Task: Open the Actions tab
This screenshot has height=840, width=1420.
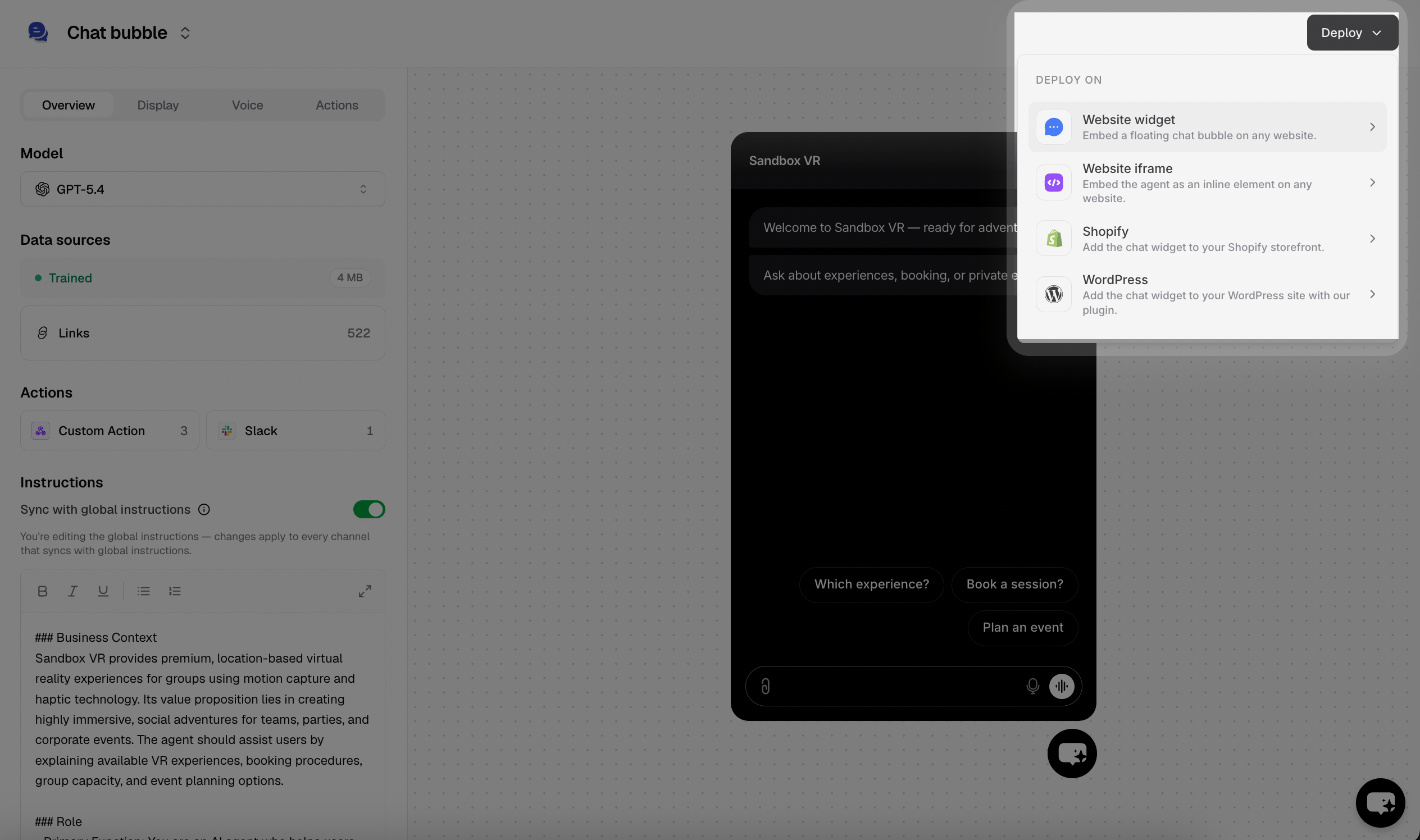Action: [337, 106]
